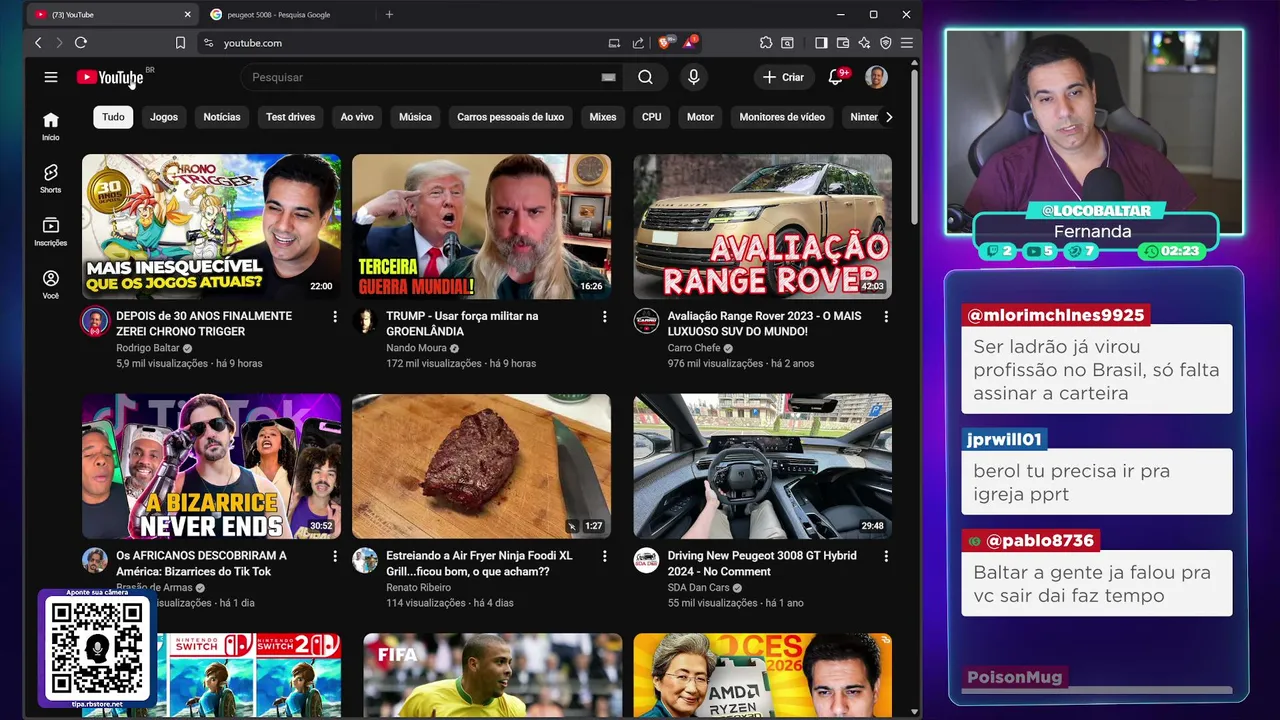Viewport: 1280px width, 720px height.
Task: Open the YouTube hamburger guide menu
Action: [x=51, y=77]
